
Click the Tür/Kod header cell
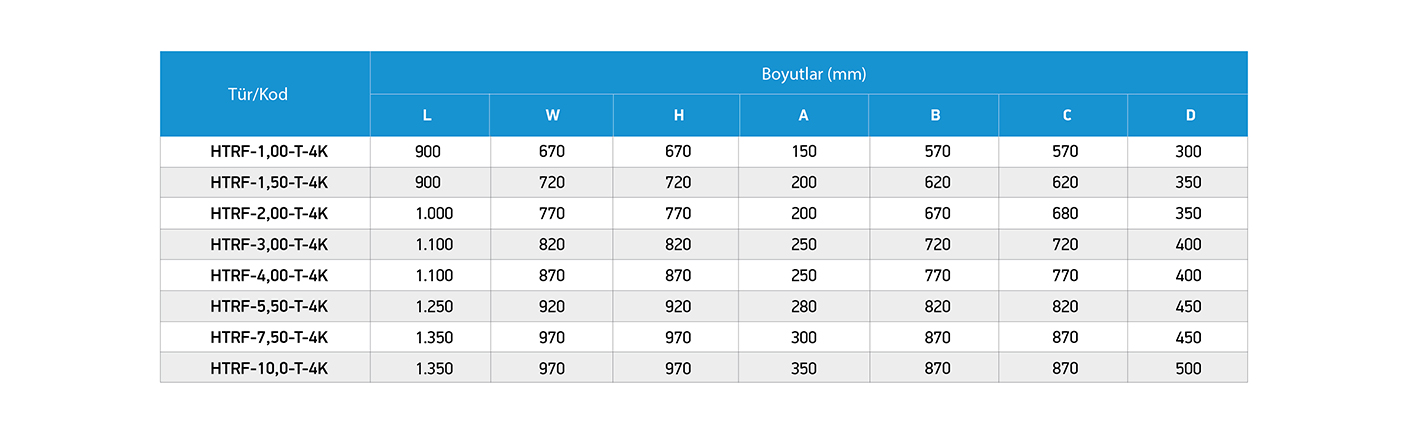(265, 94)
